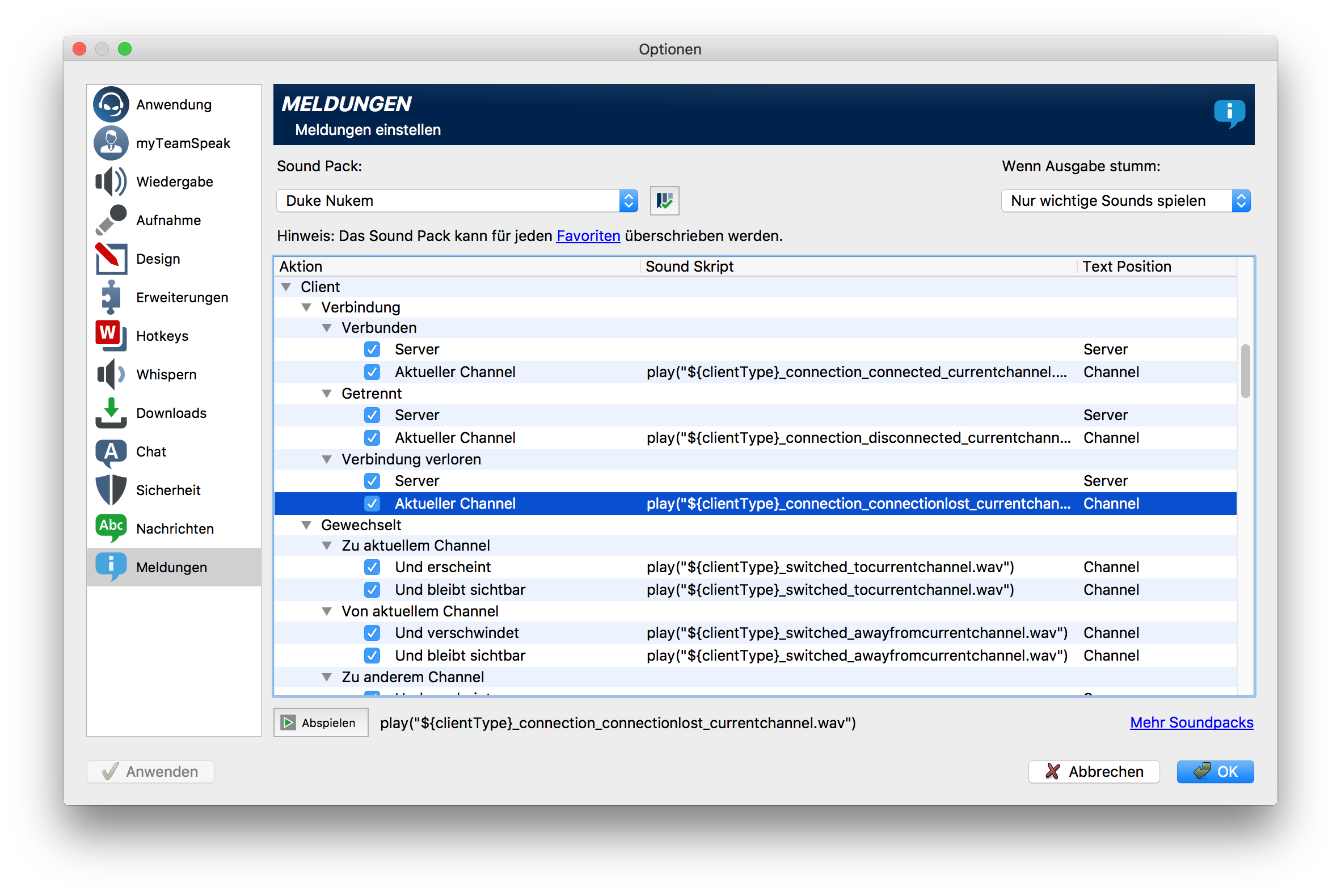This screenshot has width=1341, height=896.
Task: Open the Mehr Soundpacks link
Action: pos(1192,722)
